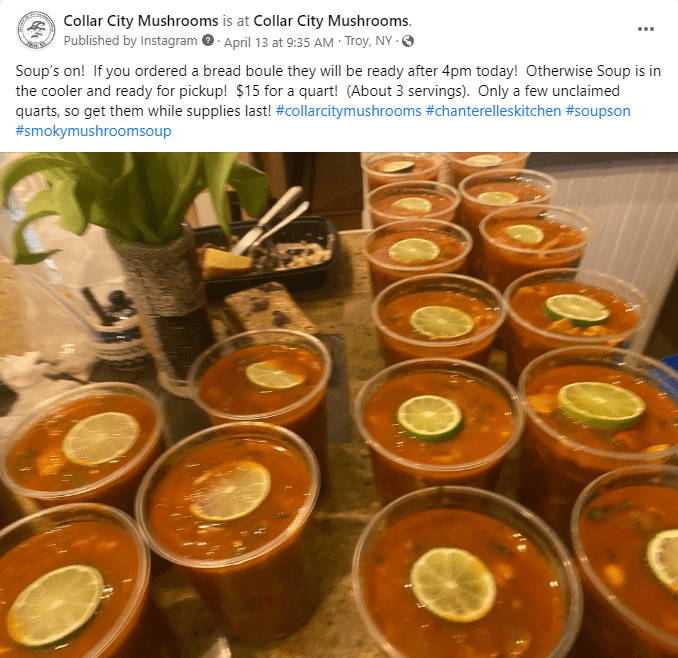678x658 pixels.
Task: Open the #chanterelleskitchen hashtag
Action: [493, 111]
